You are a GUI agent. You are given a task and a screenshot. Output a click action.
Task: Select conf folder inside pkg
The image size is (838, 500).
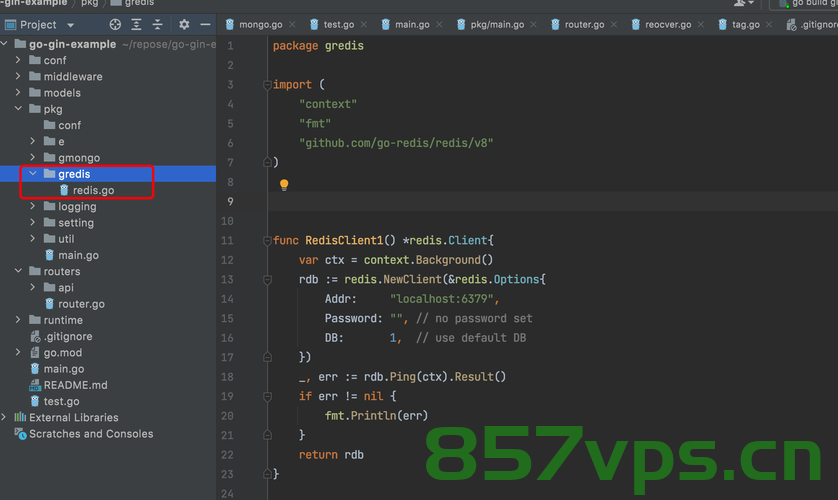(x=69, y=125)
